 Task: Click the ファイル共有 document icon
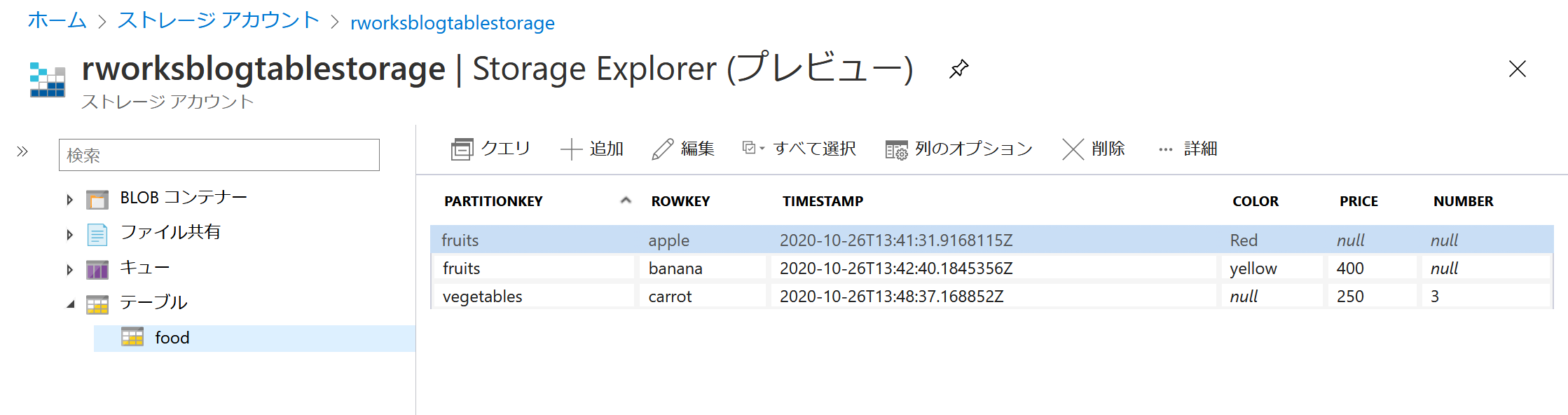[97, 234]
